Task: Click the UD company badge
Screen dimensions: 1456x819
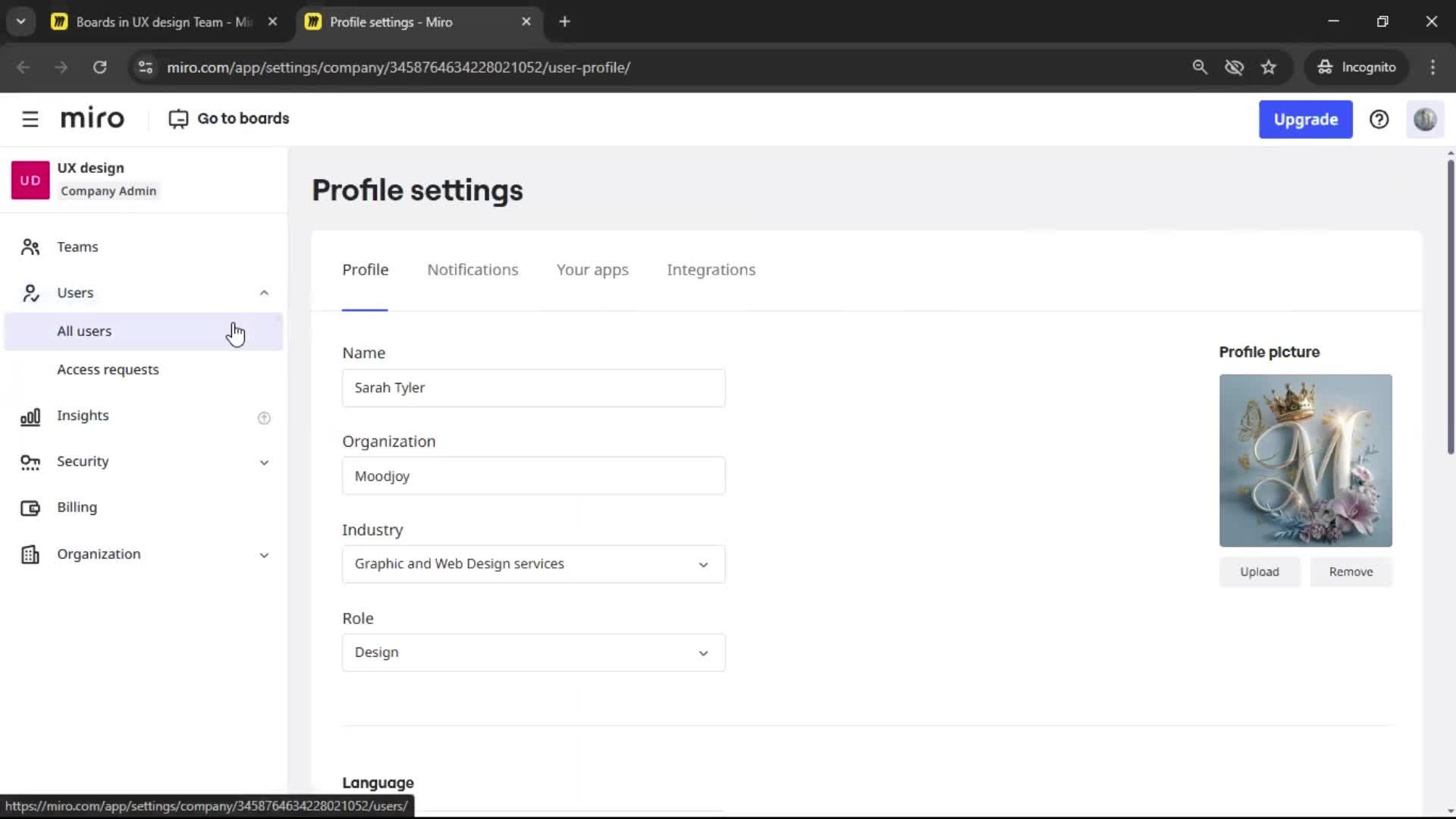Action: tap(30, 180)
